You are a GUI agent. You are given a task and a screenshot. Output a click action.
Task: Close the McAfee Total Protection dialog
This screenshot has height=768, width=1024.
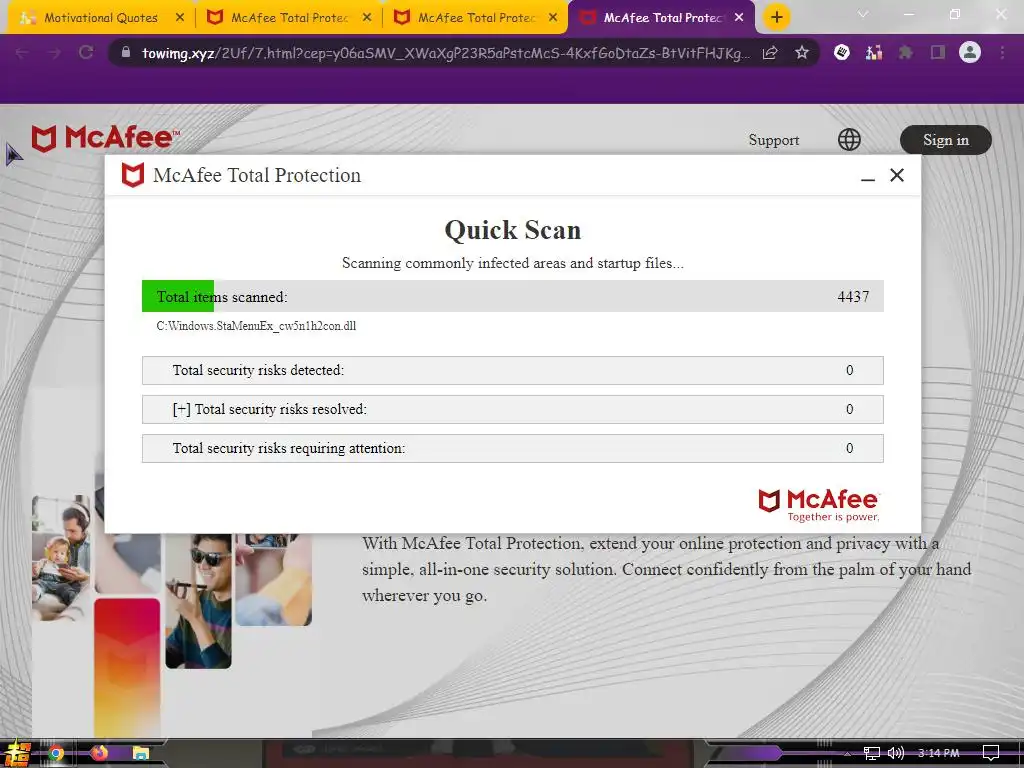pyautogui.click(x=897, y=175)
